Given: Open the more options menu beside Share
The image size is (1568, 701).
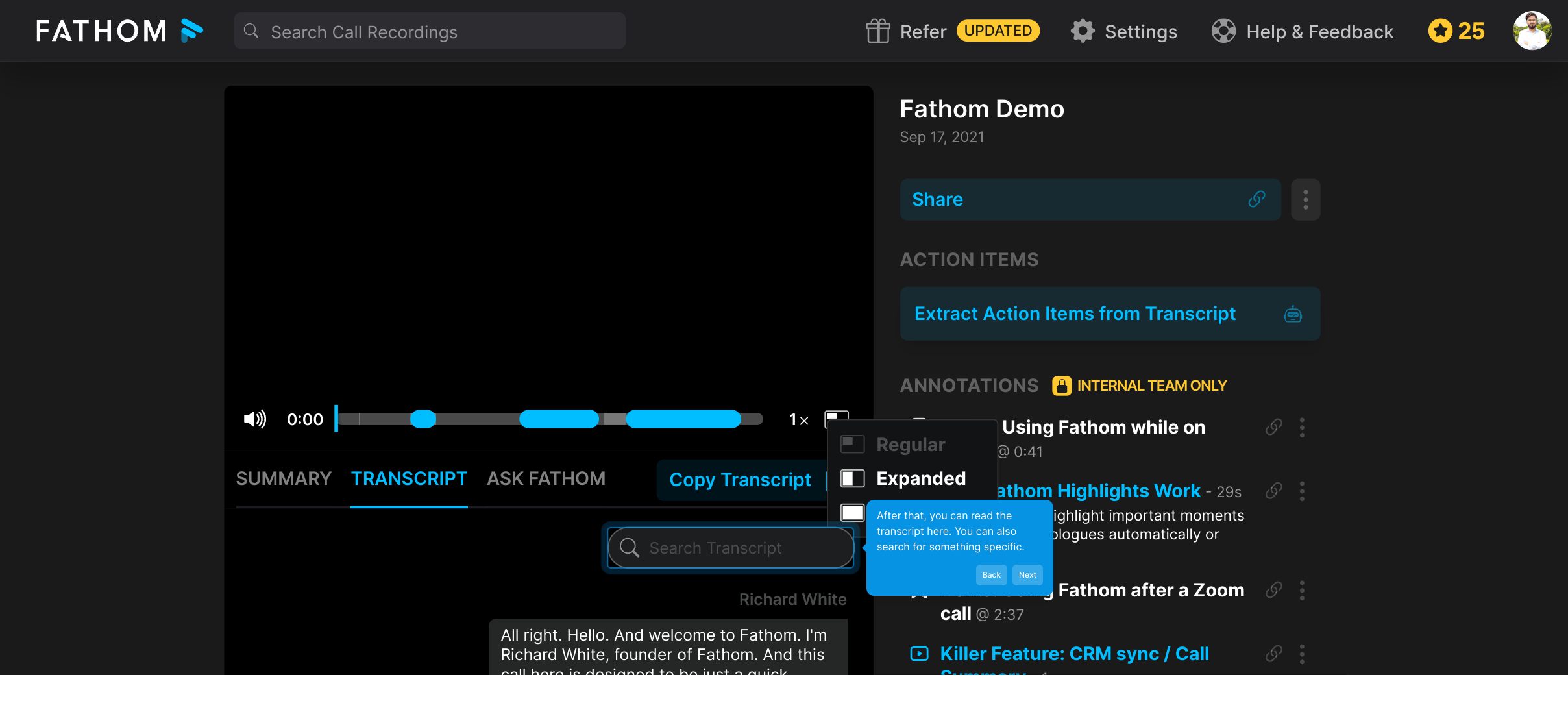Looking at the screenshot, I should (1305, 199).
